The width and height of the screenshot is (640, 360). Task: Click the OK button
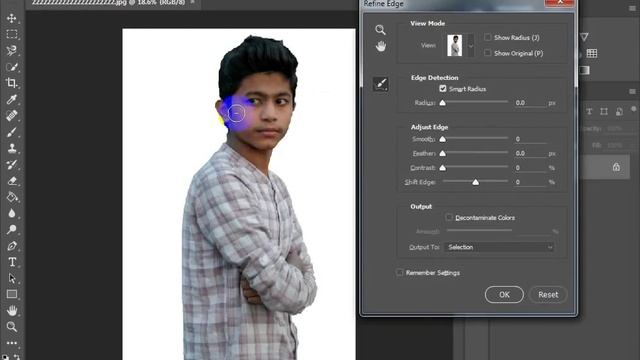click(x=504, y=295)
